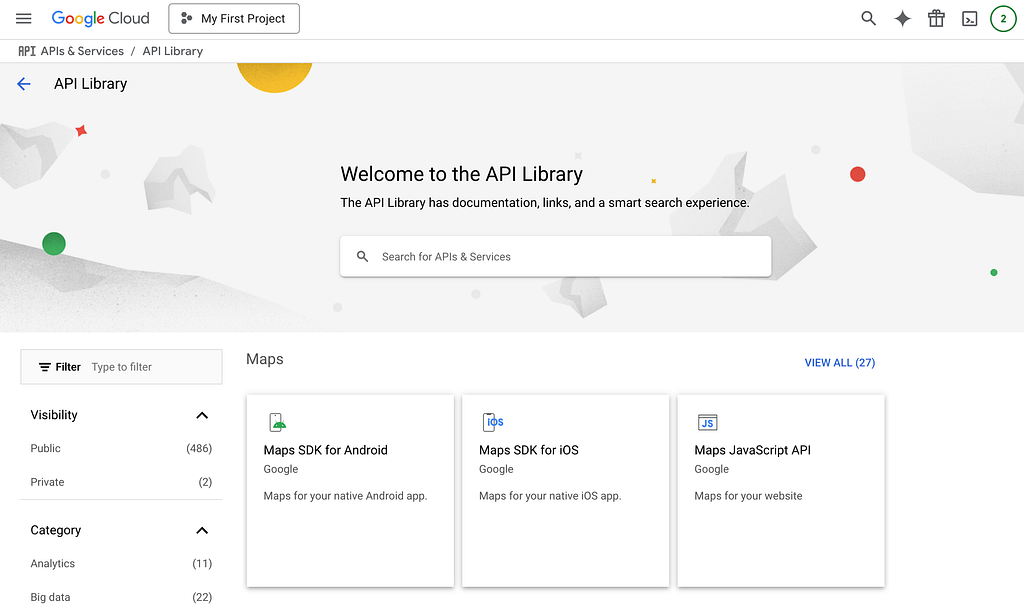Open the search magnifier in the top bar
Screen dimensions: 1024x612
867,18
